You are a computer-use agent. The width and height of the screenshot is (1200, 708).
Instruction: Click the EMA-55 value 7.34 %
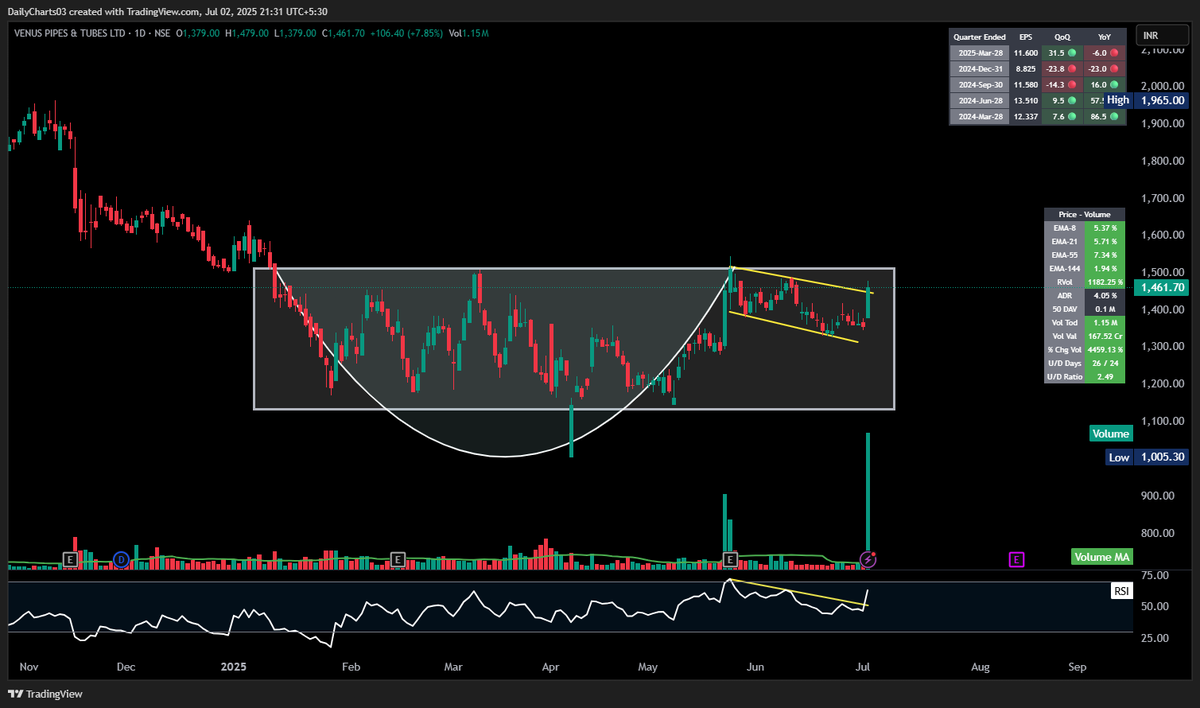point(1104,255)
